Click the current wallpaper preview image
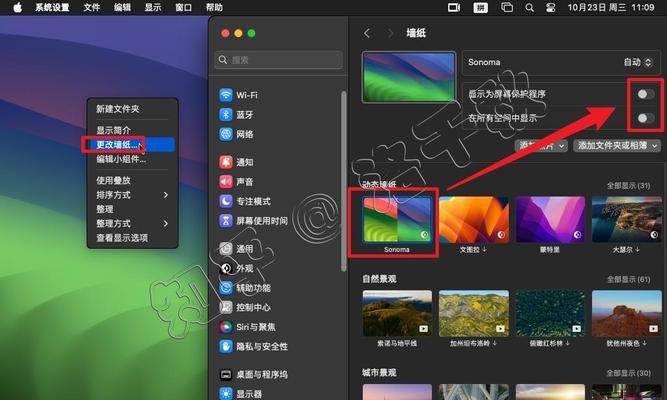This screenshot has height=400, width=667. [409, 77]
